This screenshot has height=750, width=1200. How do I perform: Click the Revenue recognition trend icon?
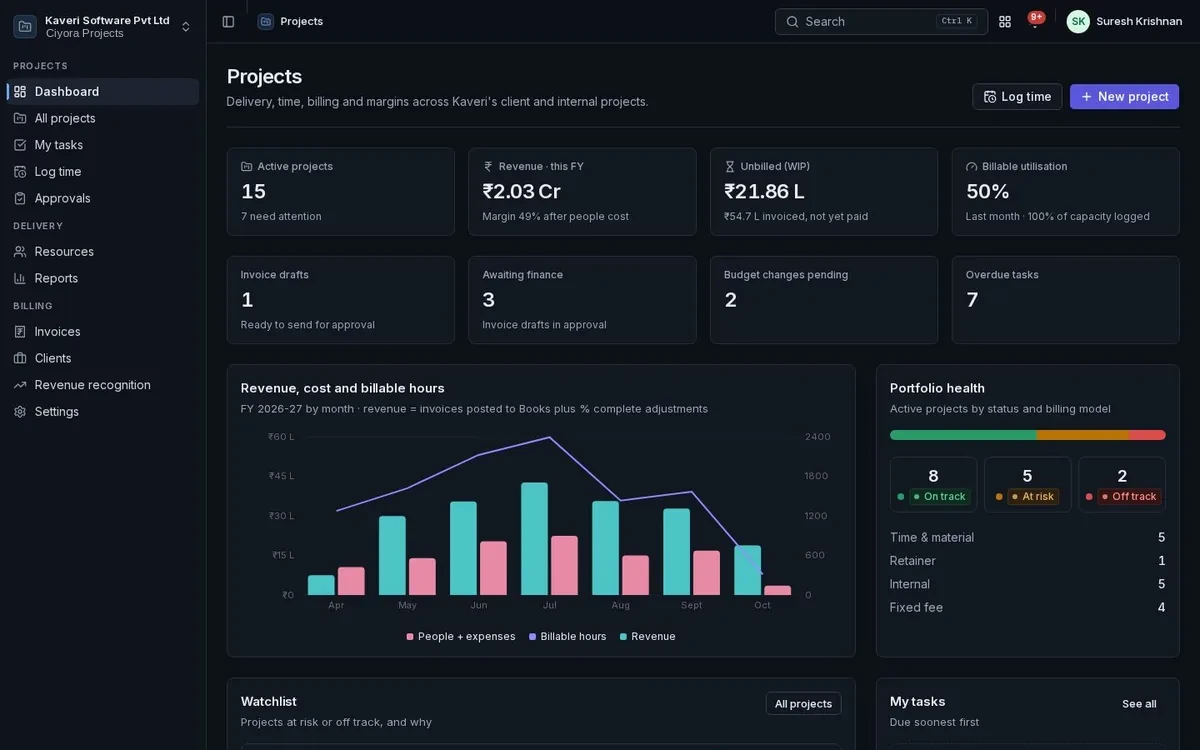[20, 385]
